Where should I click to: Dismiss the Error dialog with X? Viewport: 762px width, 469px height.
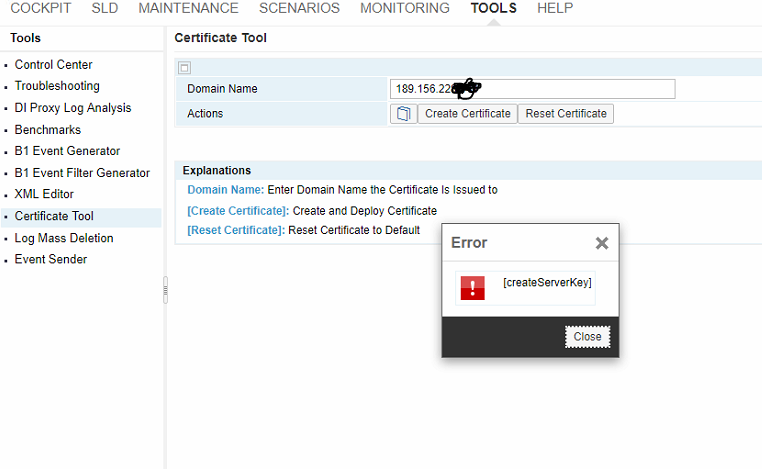[x=602, y=243]
